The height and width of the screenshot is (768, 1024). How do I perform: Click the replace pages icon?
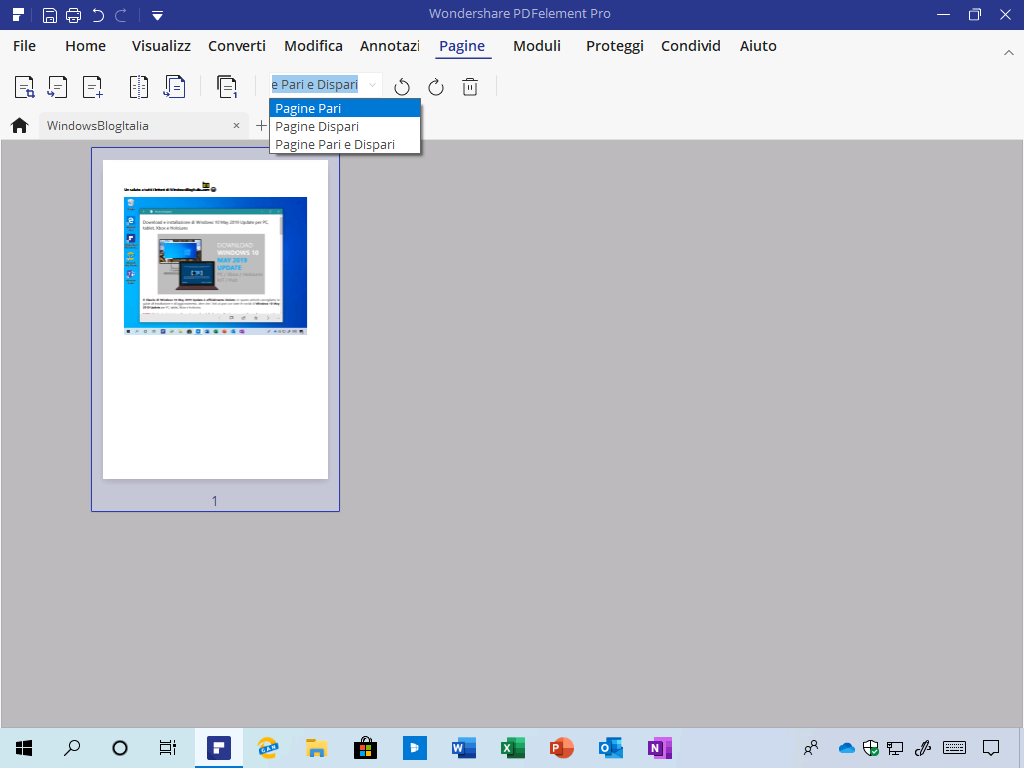tap(174, 87)
